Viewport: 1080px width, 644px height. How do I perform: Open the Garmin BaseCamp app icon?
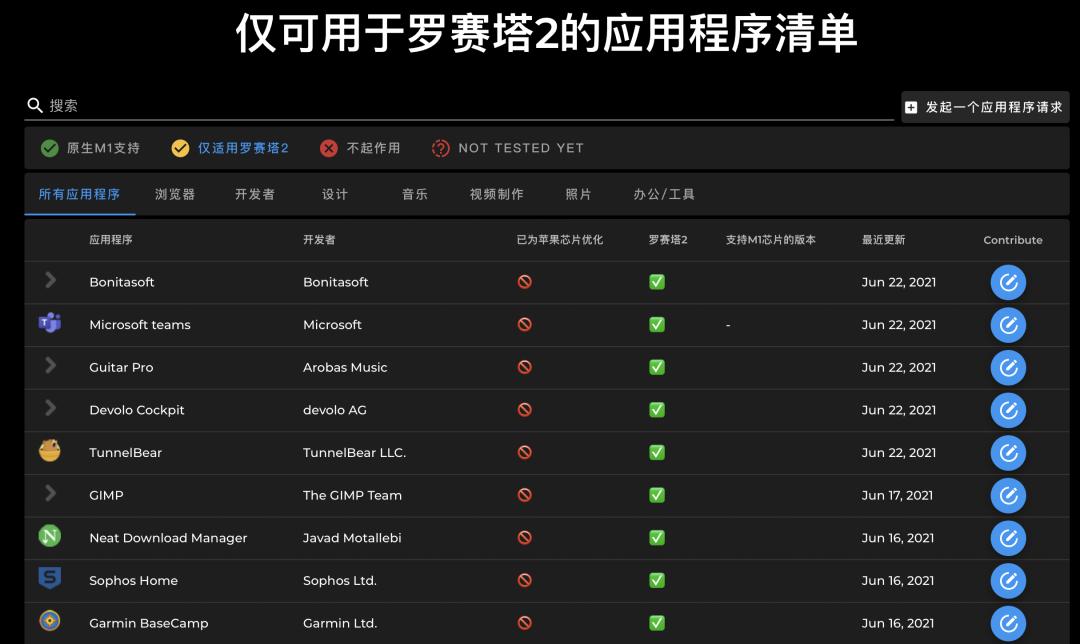click(50, 623)
